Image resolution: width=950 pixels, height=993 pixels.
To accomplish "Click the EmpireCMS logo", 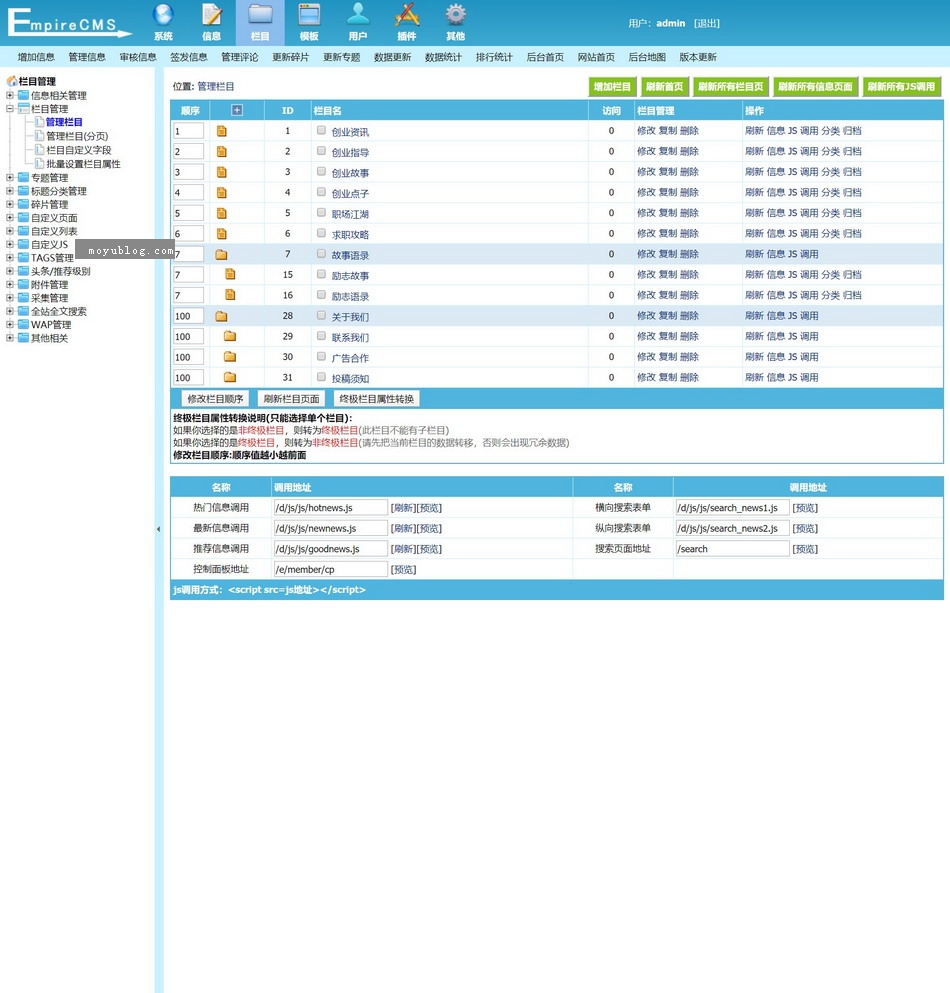I will click(68, 23).
